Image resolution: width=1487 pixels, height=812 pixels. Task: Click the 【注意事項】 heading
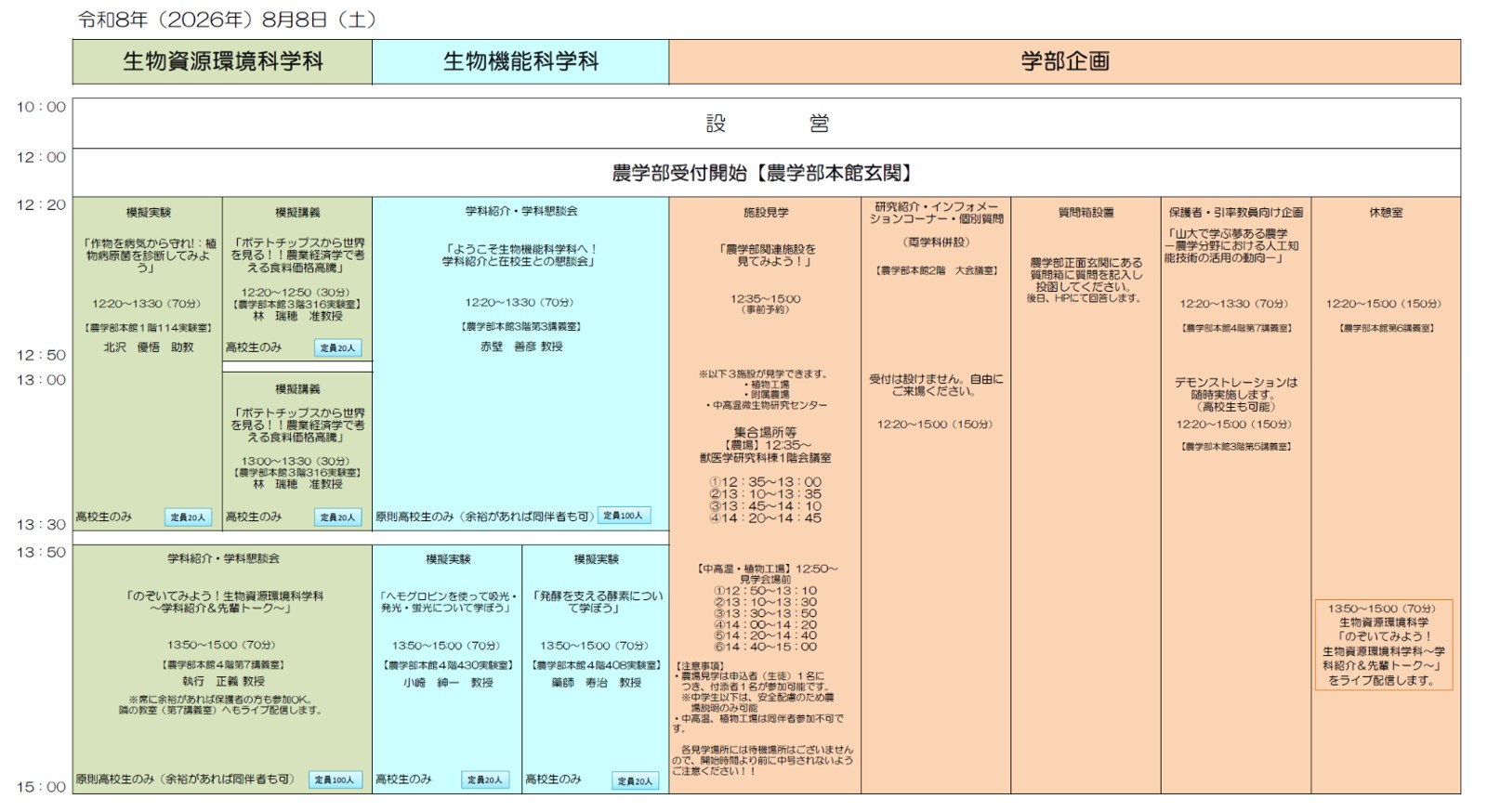pyautogui.click(x=698, y=666)
